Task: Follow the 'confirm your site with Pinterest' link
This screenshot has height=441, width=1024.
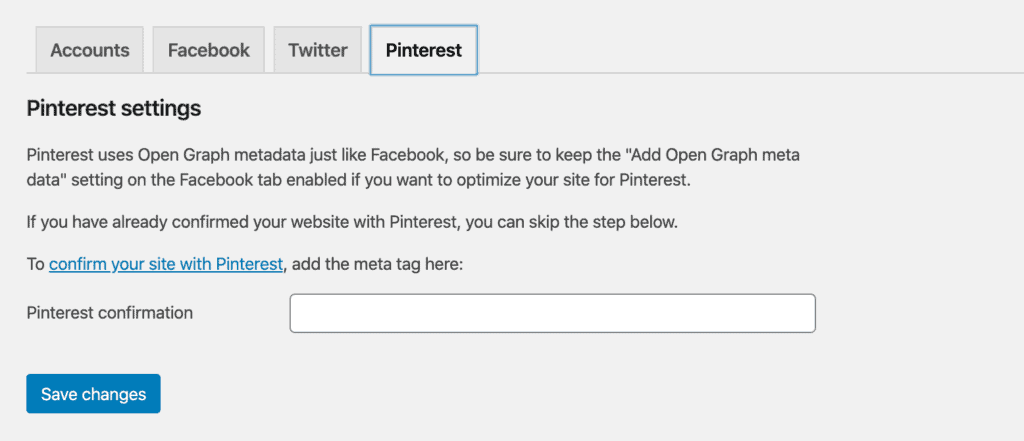Action: click(166, 265)
